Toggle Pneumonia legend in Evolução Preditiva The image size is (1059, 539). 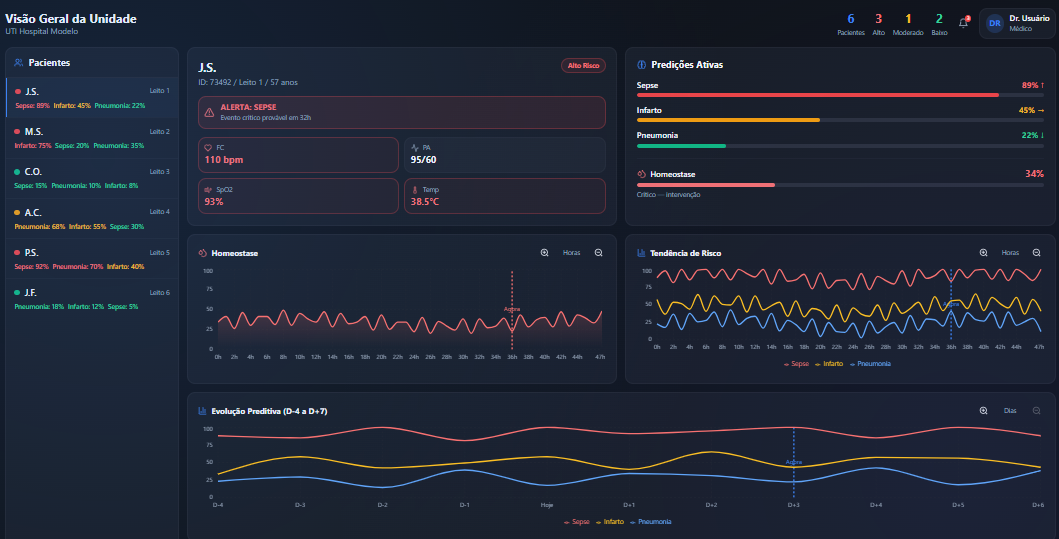[650, 521]
